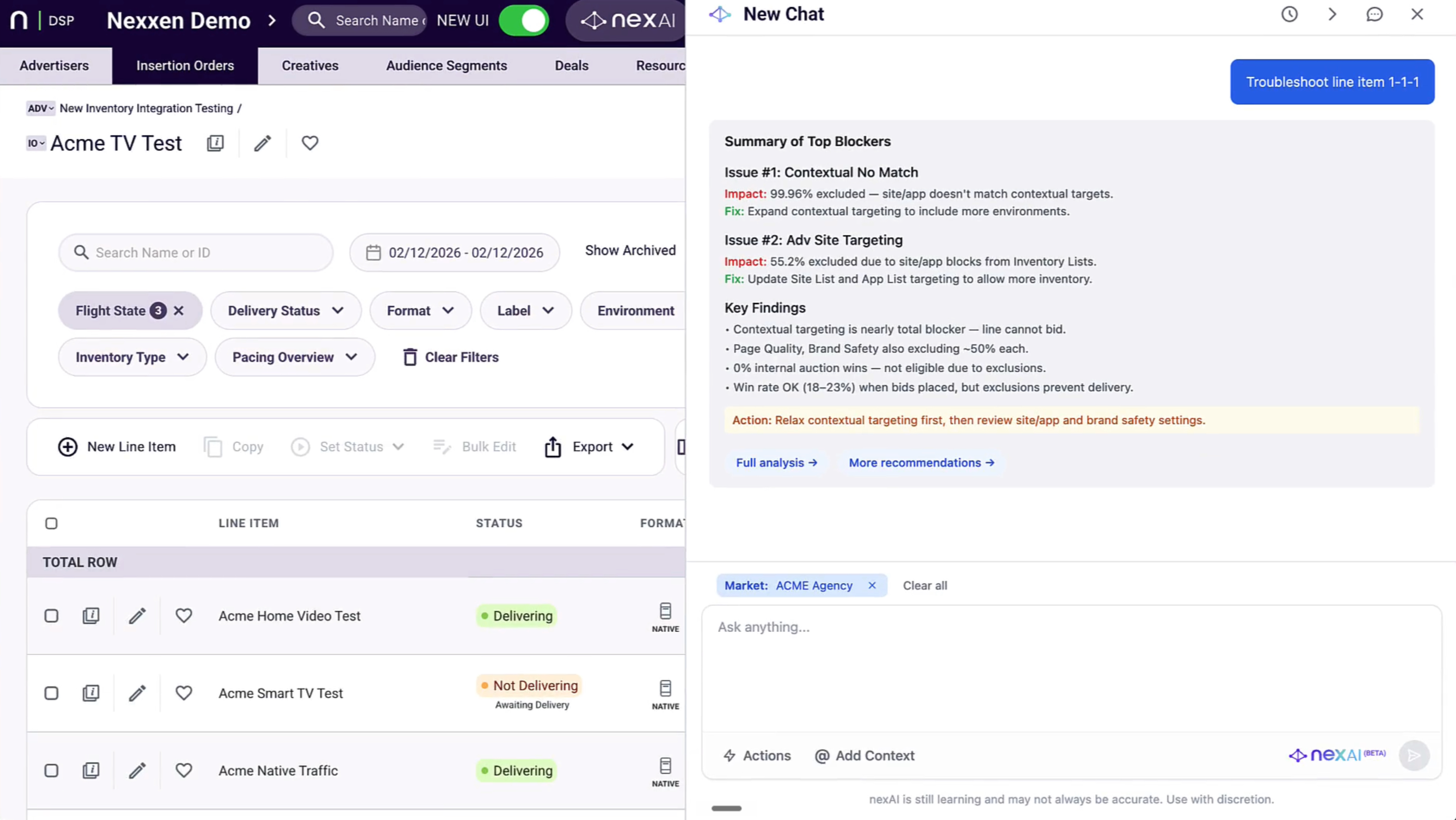Select all line items header checkbox

[51, 523]
